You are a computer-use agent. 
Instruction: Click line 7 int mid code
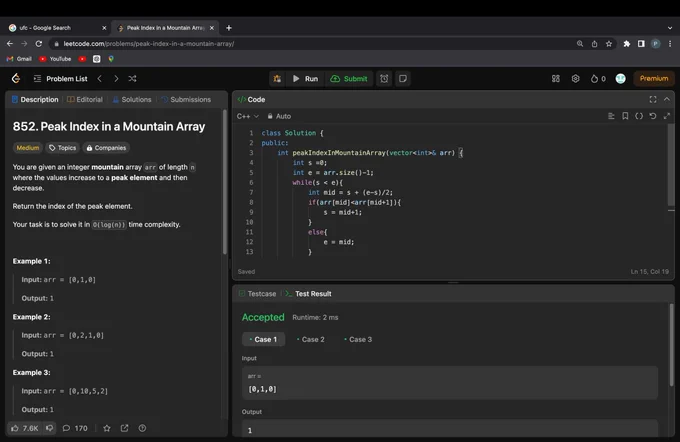[350, 192]
